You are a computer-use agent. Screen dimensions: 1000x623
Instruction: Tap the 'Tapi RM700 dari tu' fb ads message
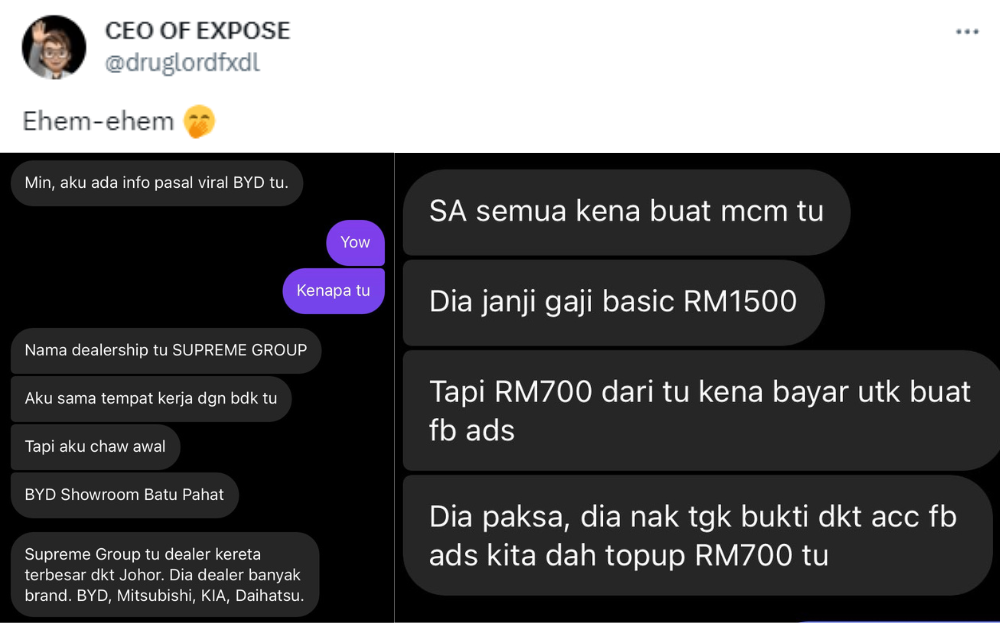click(702, 411)
